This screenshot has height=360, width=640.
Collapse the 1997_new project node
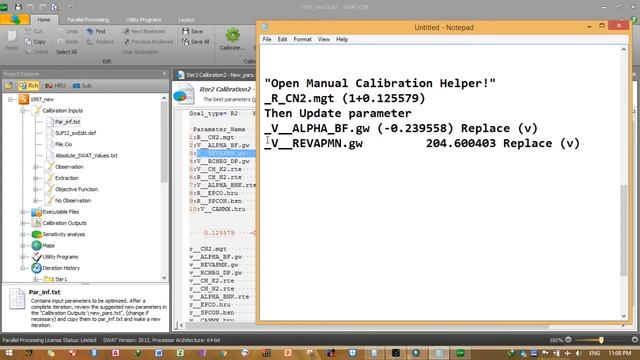tap(11, 99)
